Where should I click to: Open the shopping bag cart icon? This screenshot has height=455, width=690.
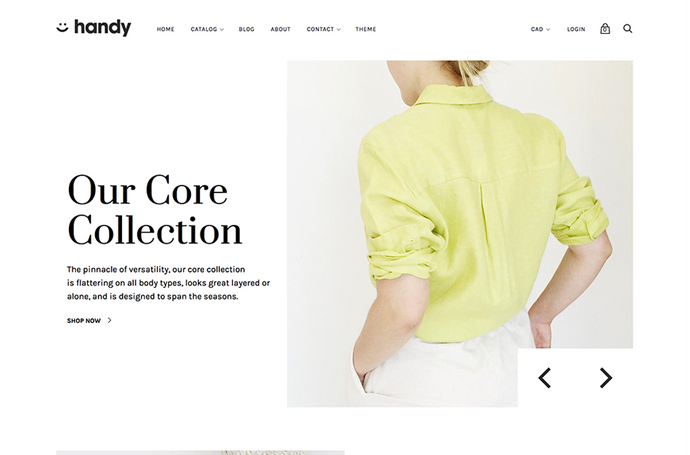click(x=605, y=29)
